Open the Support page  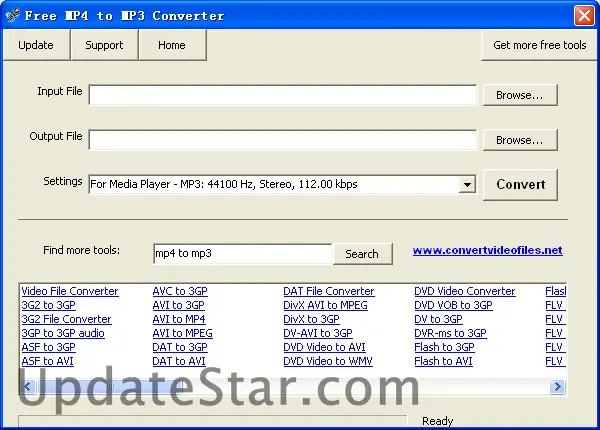click(104, 45)
